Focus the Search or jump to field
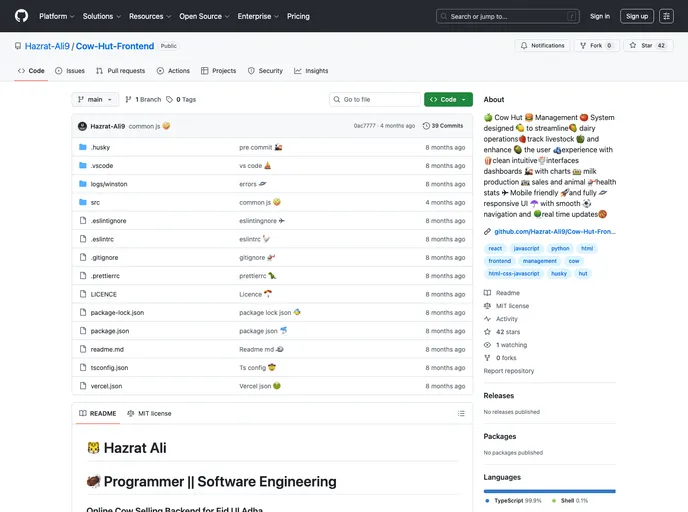Screen dimensions: 688x512 (508, 16)
